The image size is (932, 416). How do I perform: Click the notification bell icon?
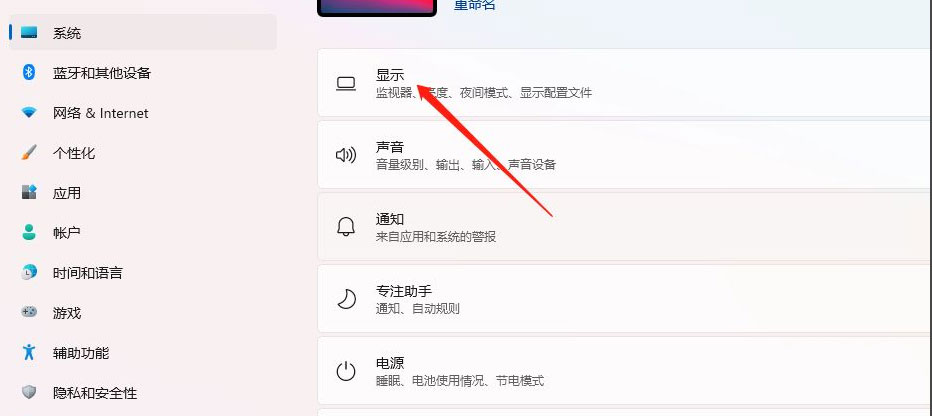[x=346, y=227]
